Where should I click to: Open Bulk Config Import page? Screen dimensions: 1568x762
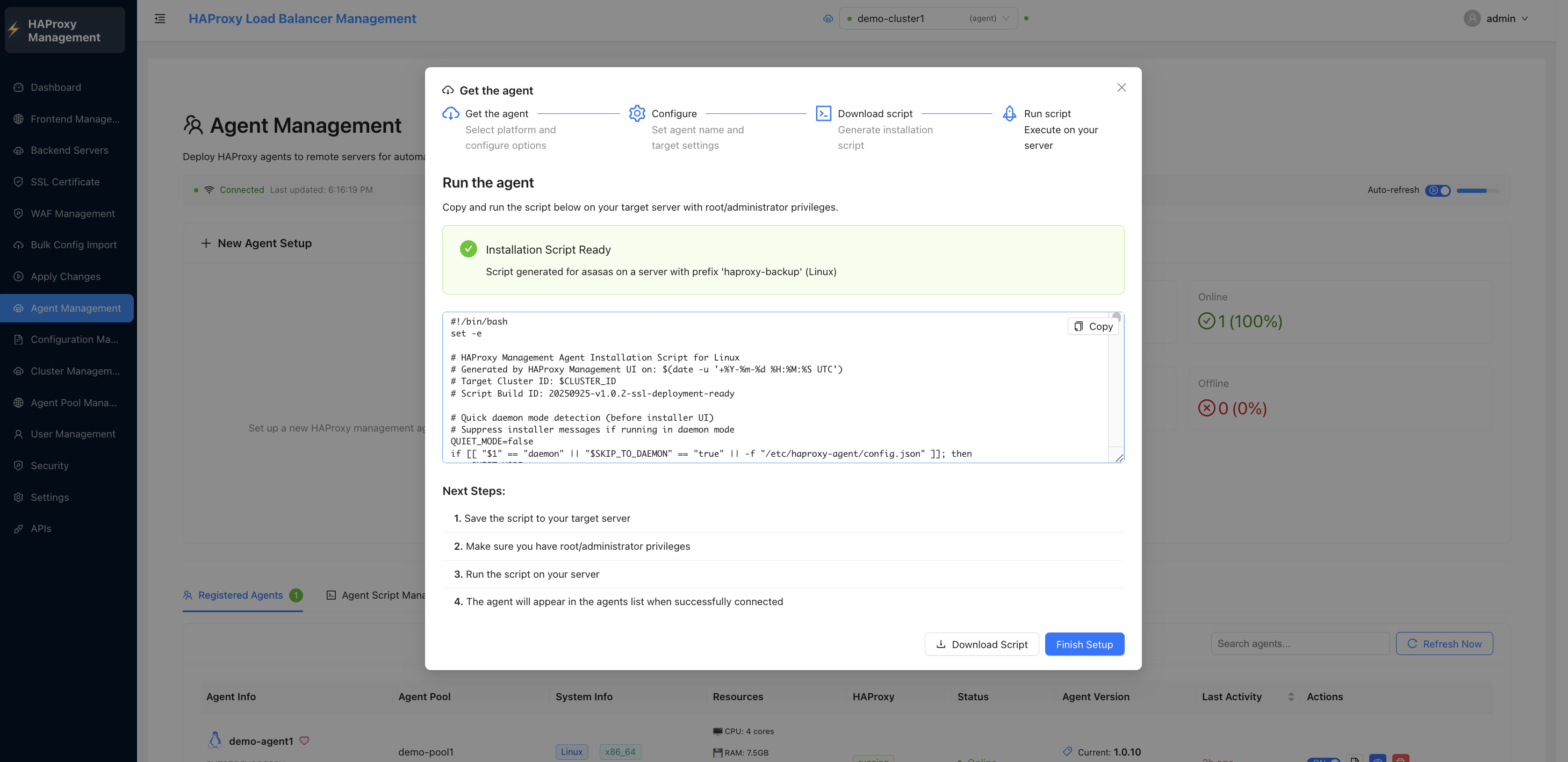point(67,245)
